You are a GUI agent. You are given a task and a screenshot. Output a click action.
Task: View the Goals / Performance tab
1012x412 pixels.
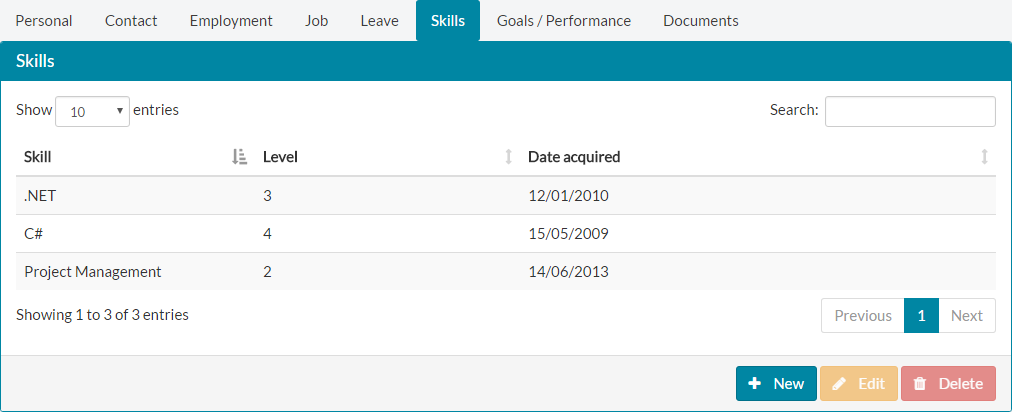coord(563,20)
